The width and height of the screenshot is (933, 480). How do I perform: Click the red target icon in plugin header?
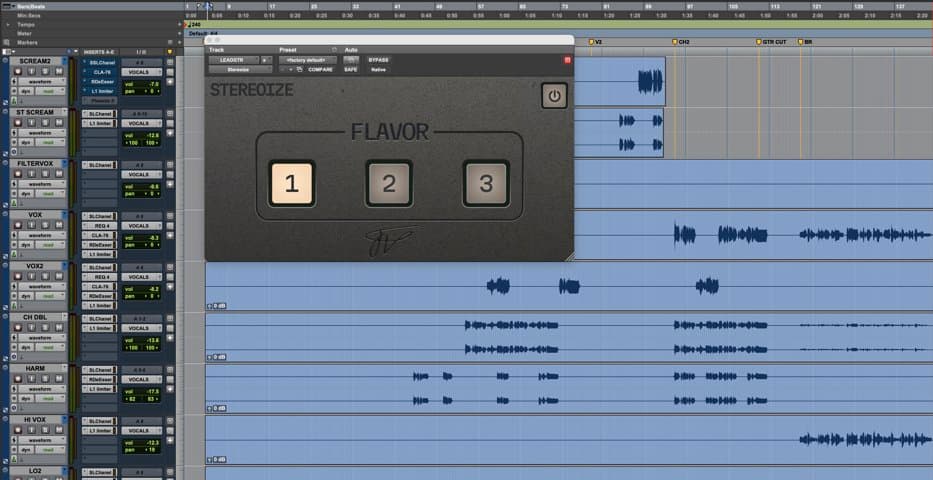click(567, 60)
